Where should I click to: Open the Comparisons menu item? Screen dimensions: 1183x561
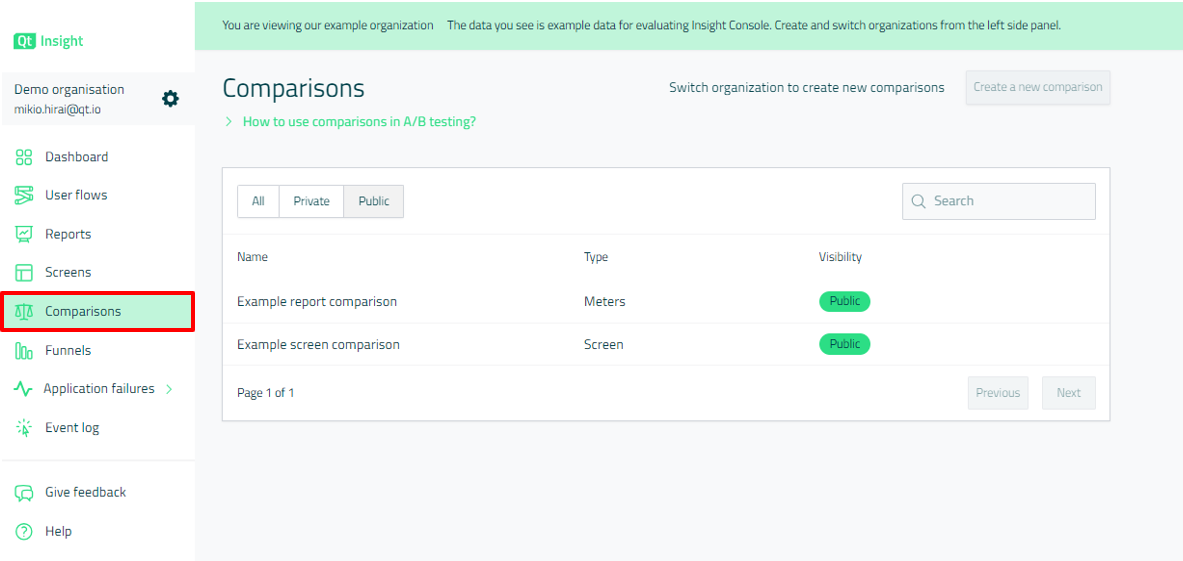point(83,312)
